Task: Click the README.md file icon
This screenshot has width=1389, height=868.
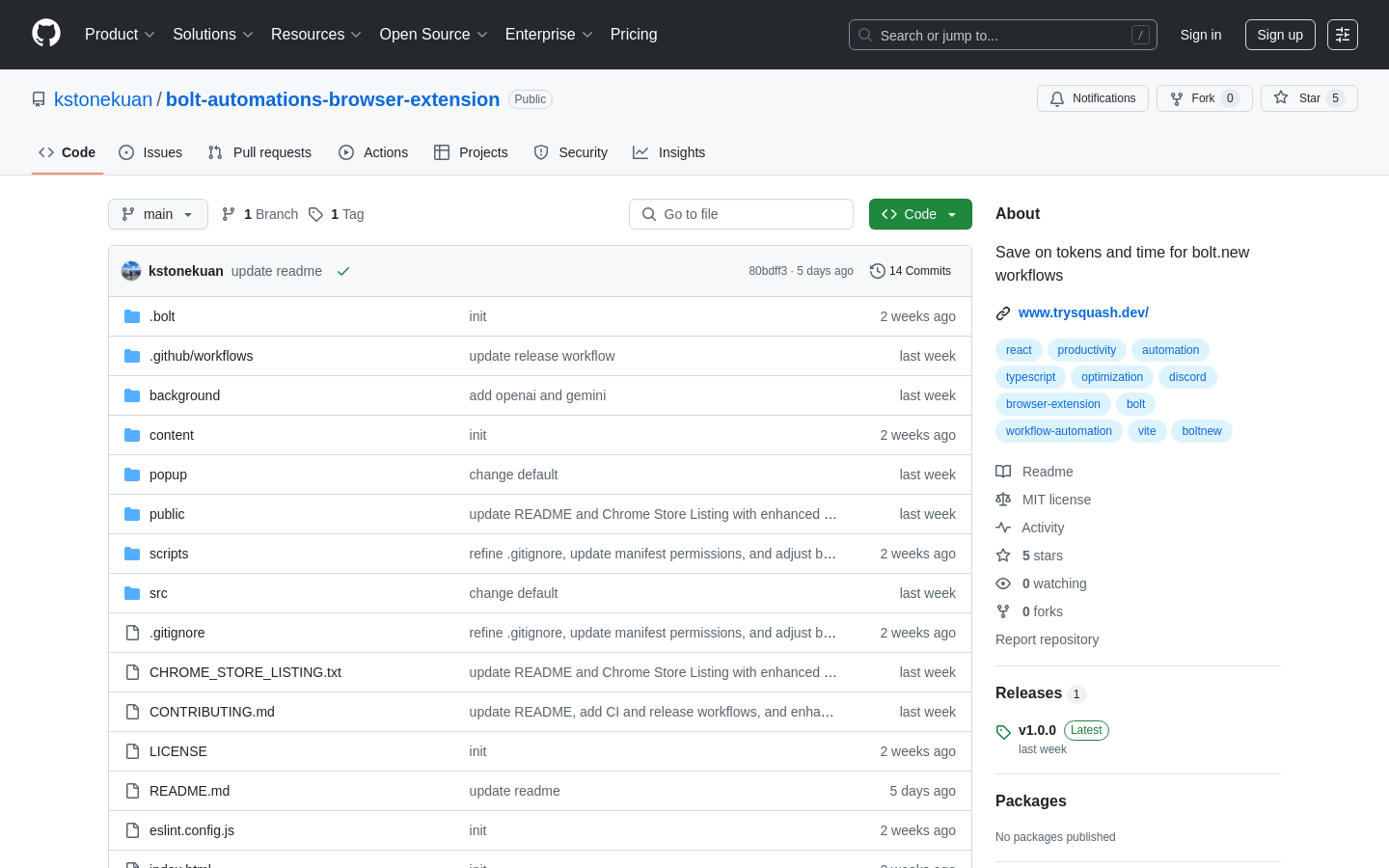Action: 132,791
